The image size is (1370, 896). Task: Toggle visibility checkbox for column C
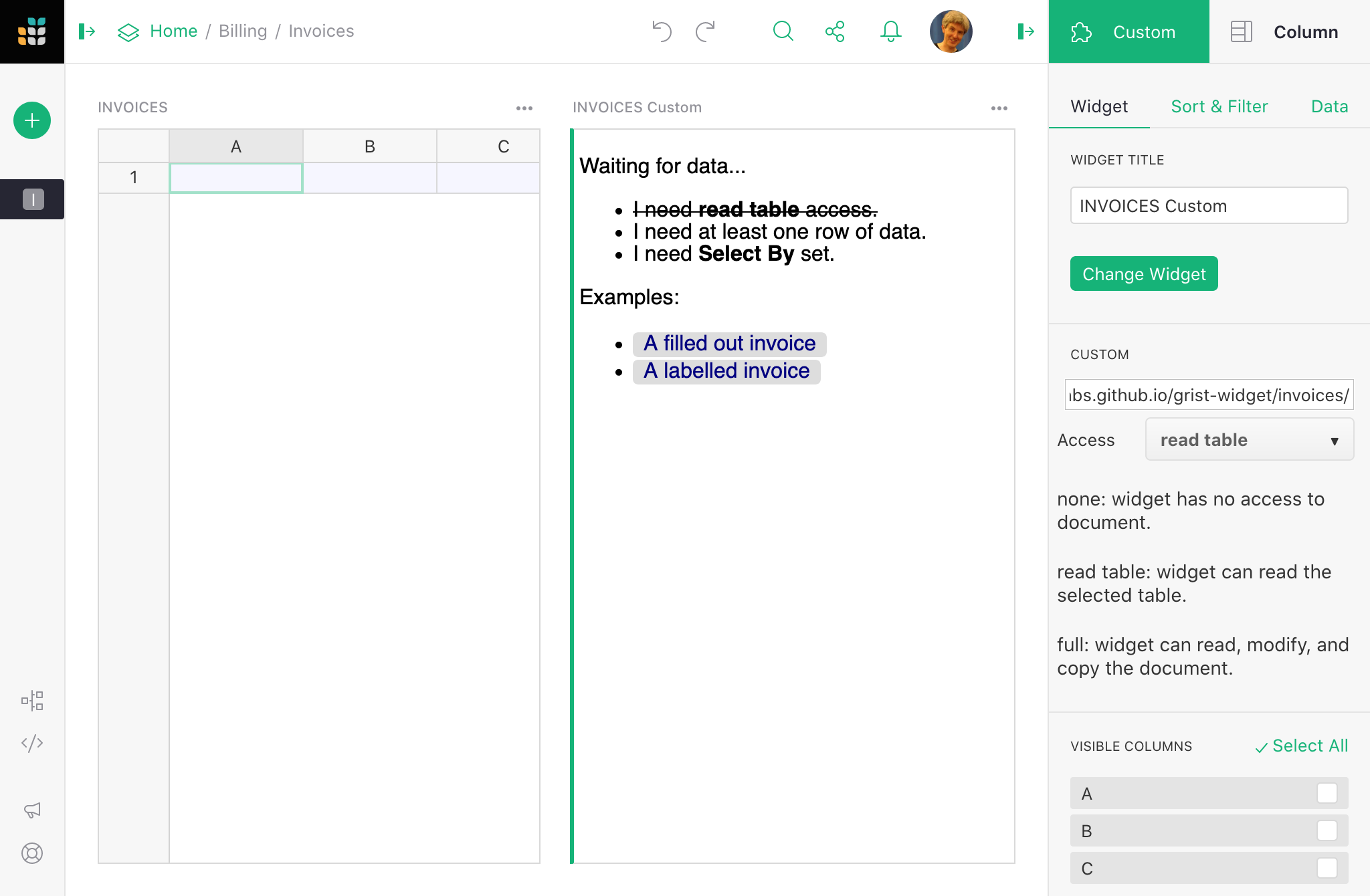[x=1327, y=869]
